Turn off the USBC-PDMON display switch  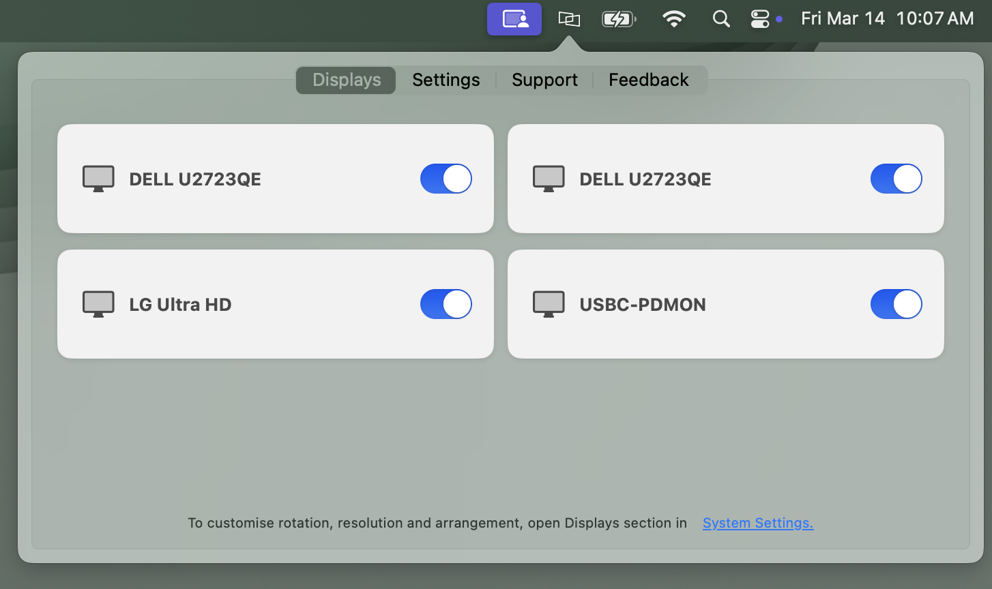coord(896,304)
